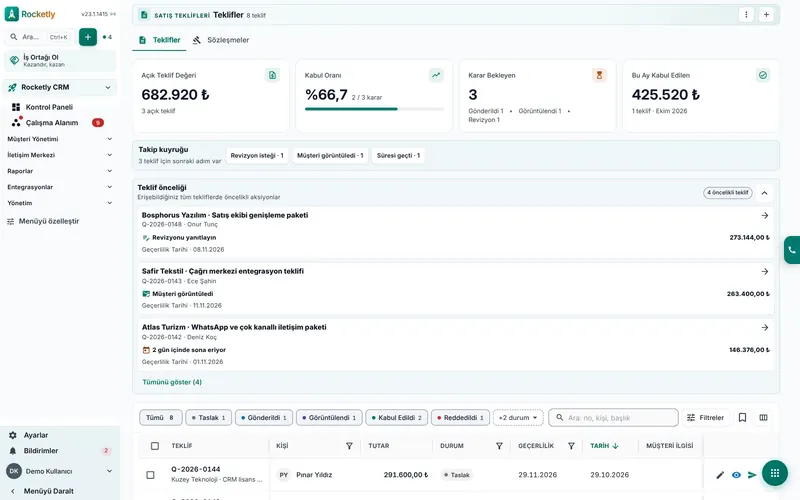
Task: Switch to the Sözleşmeler tab
Action: pos(221,40)
